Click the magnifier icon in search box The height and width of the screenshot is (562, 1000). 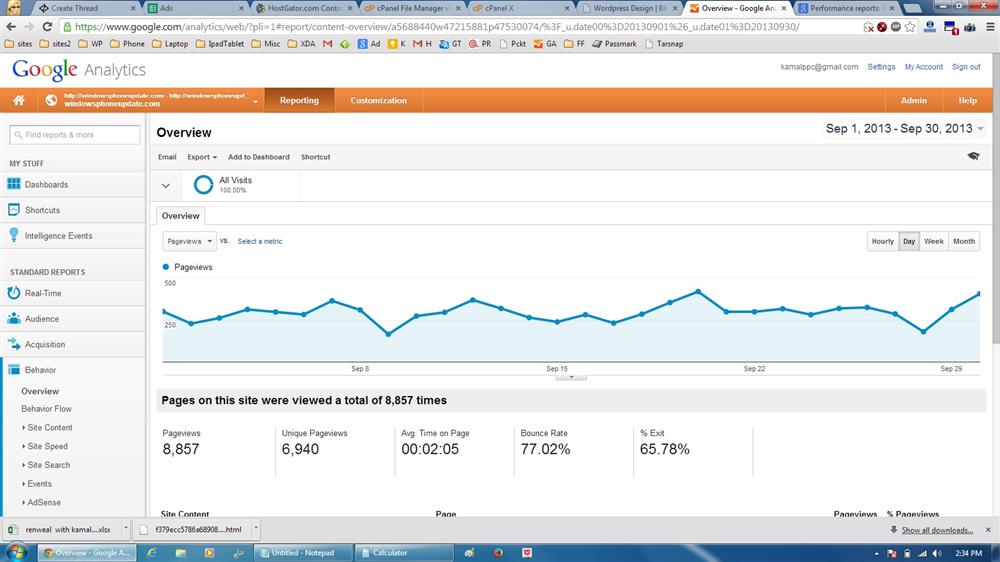coord(18,135)
